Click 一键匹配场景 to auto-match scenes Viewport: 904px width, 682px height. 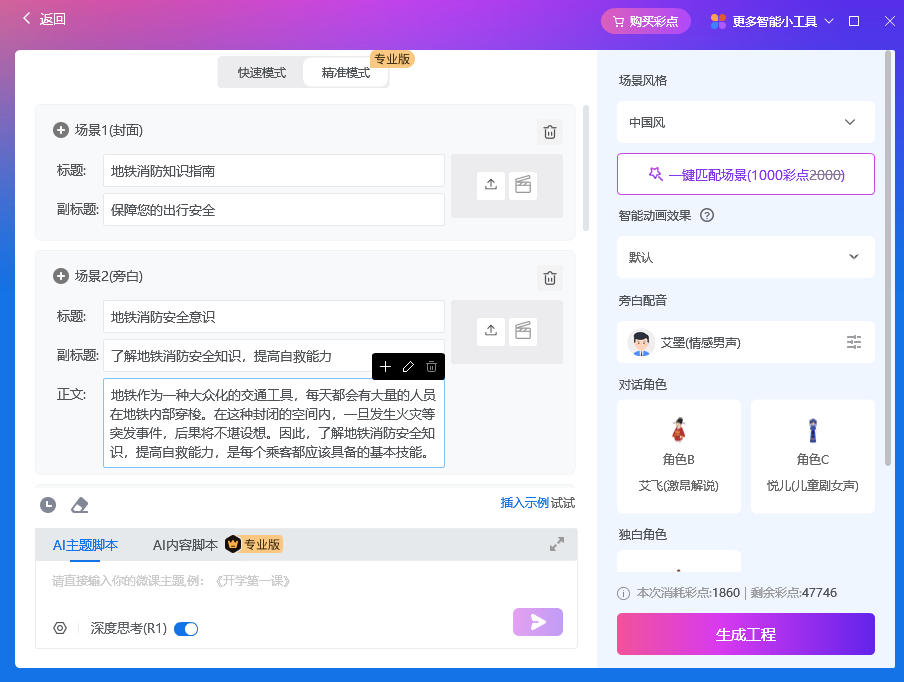point(745,173)
